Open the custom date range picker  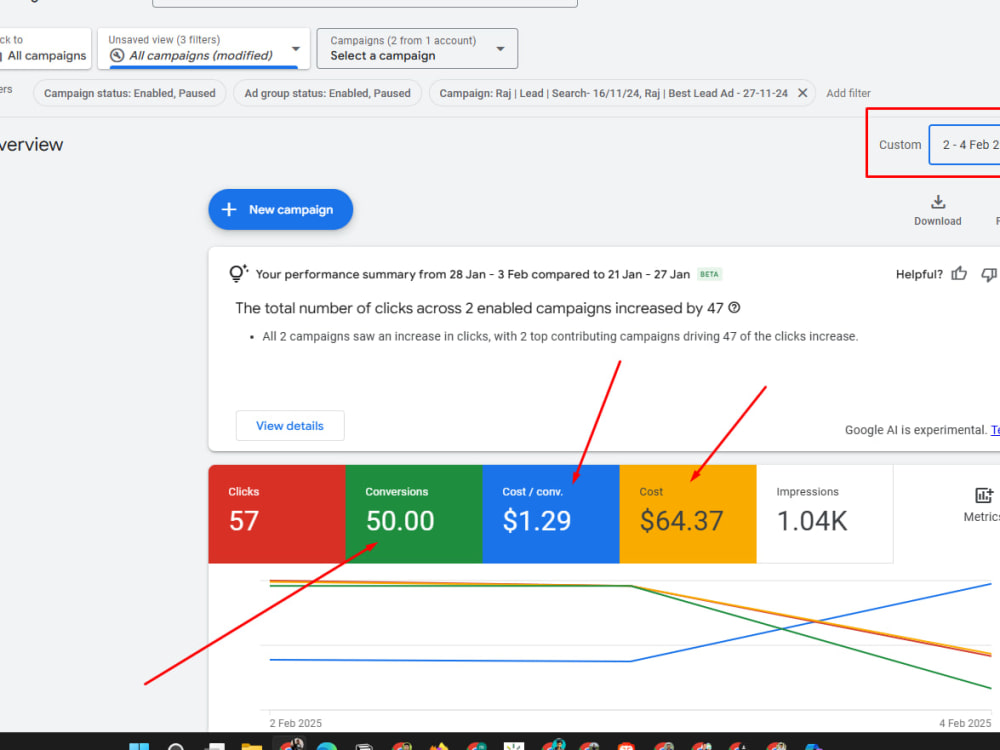964,145
